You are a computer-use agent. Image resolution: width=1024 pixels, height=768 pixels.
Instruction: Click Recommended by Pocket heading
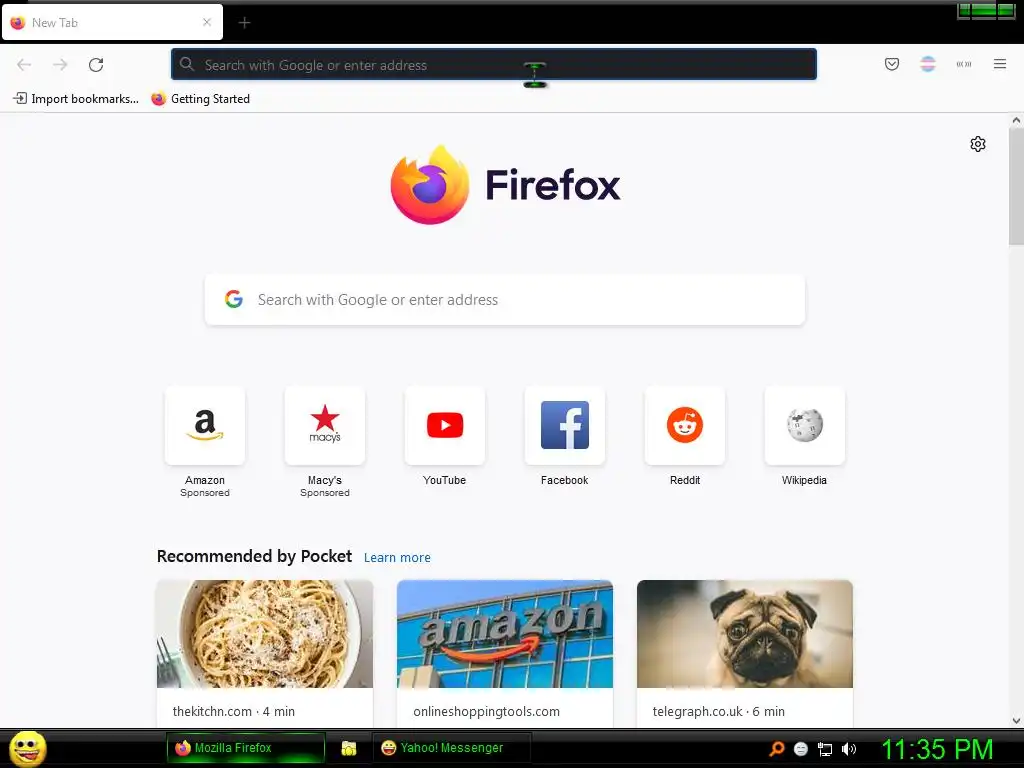pyautogui.click(x=254, y=556)
